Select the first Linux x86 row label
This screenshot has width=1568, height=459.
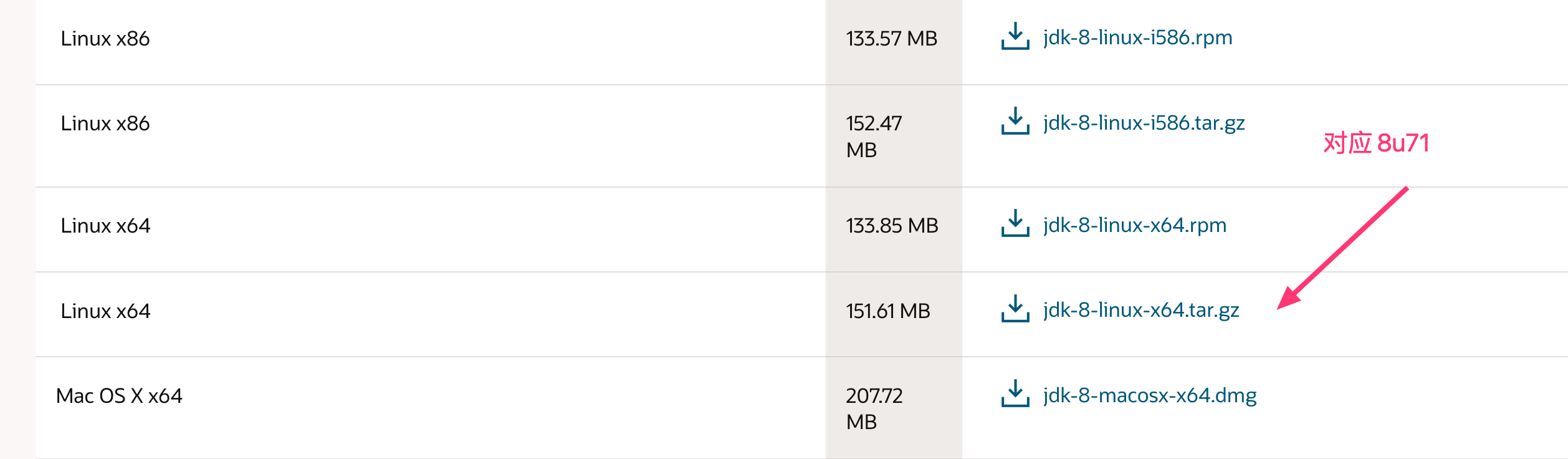(x=105, y=39)
